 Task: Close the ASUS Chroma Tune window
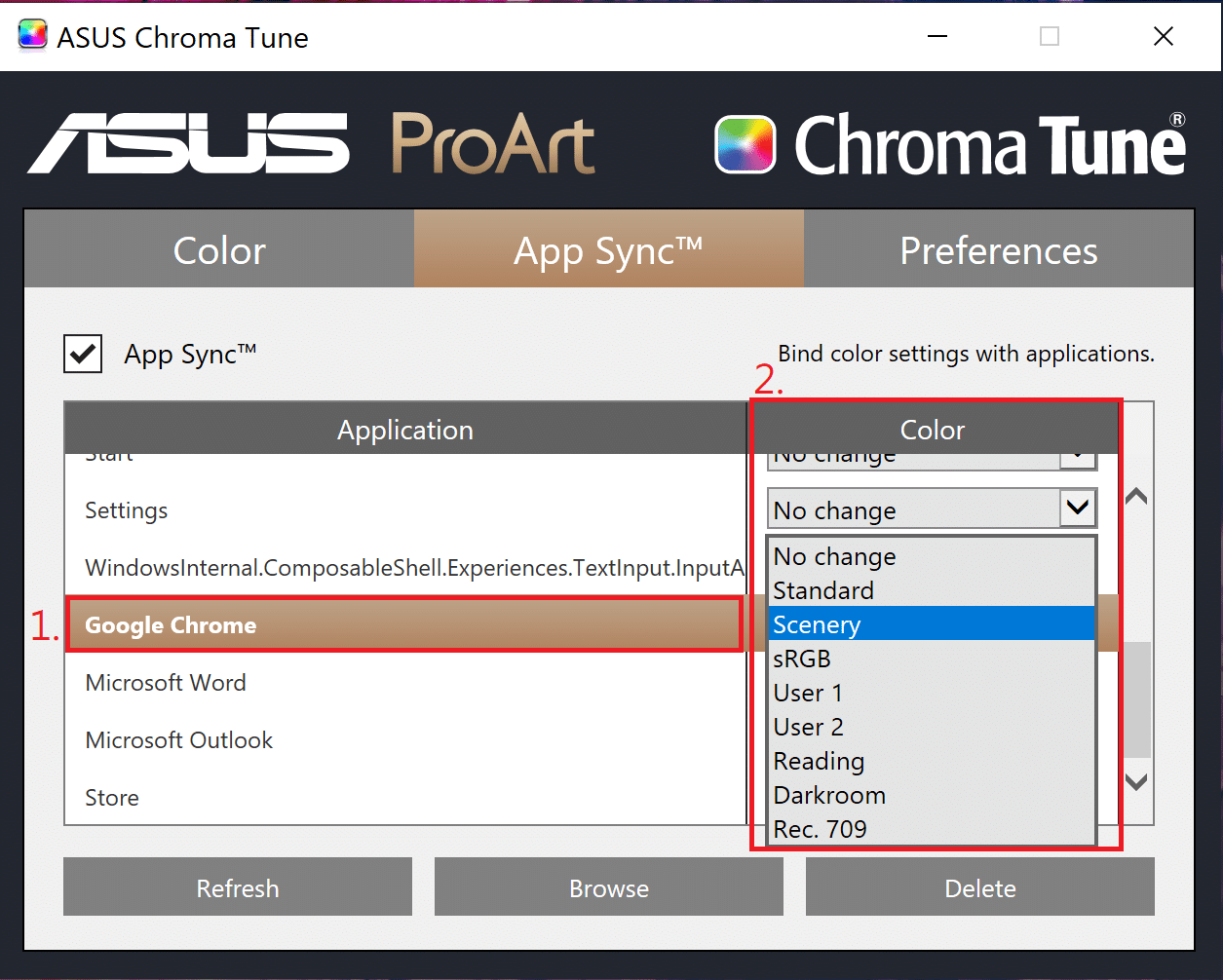click(x=1163, y=36)
